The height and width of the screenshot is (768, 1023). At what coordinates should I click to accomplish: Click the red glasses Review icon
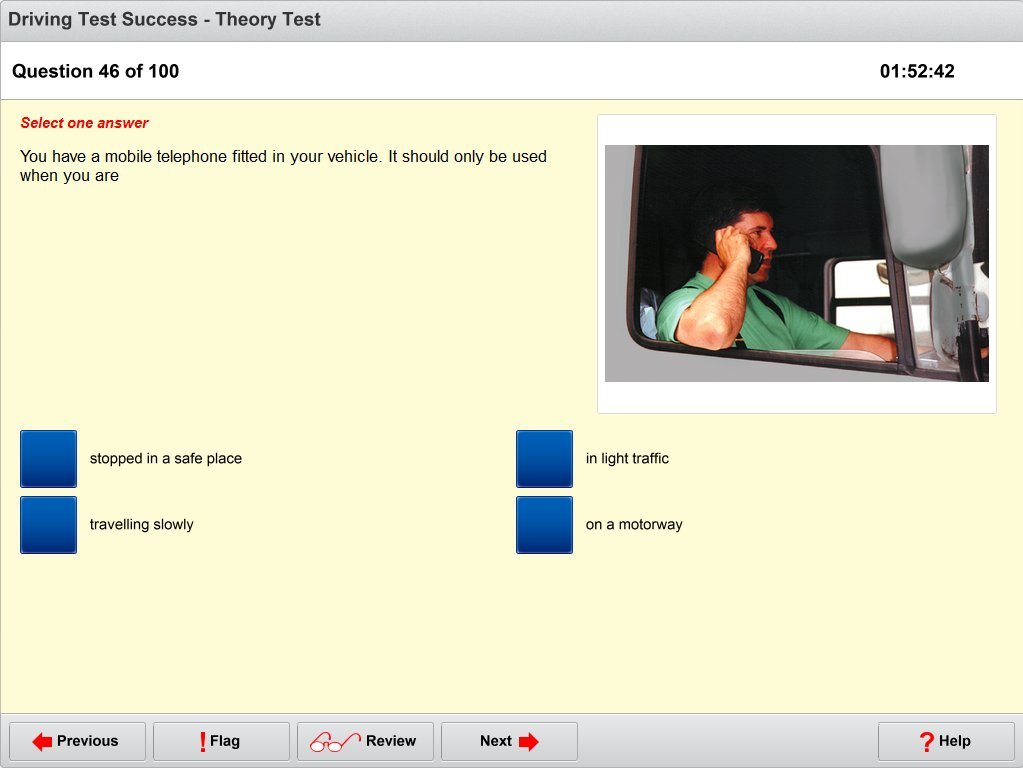click(x=334, y=741)
